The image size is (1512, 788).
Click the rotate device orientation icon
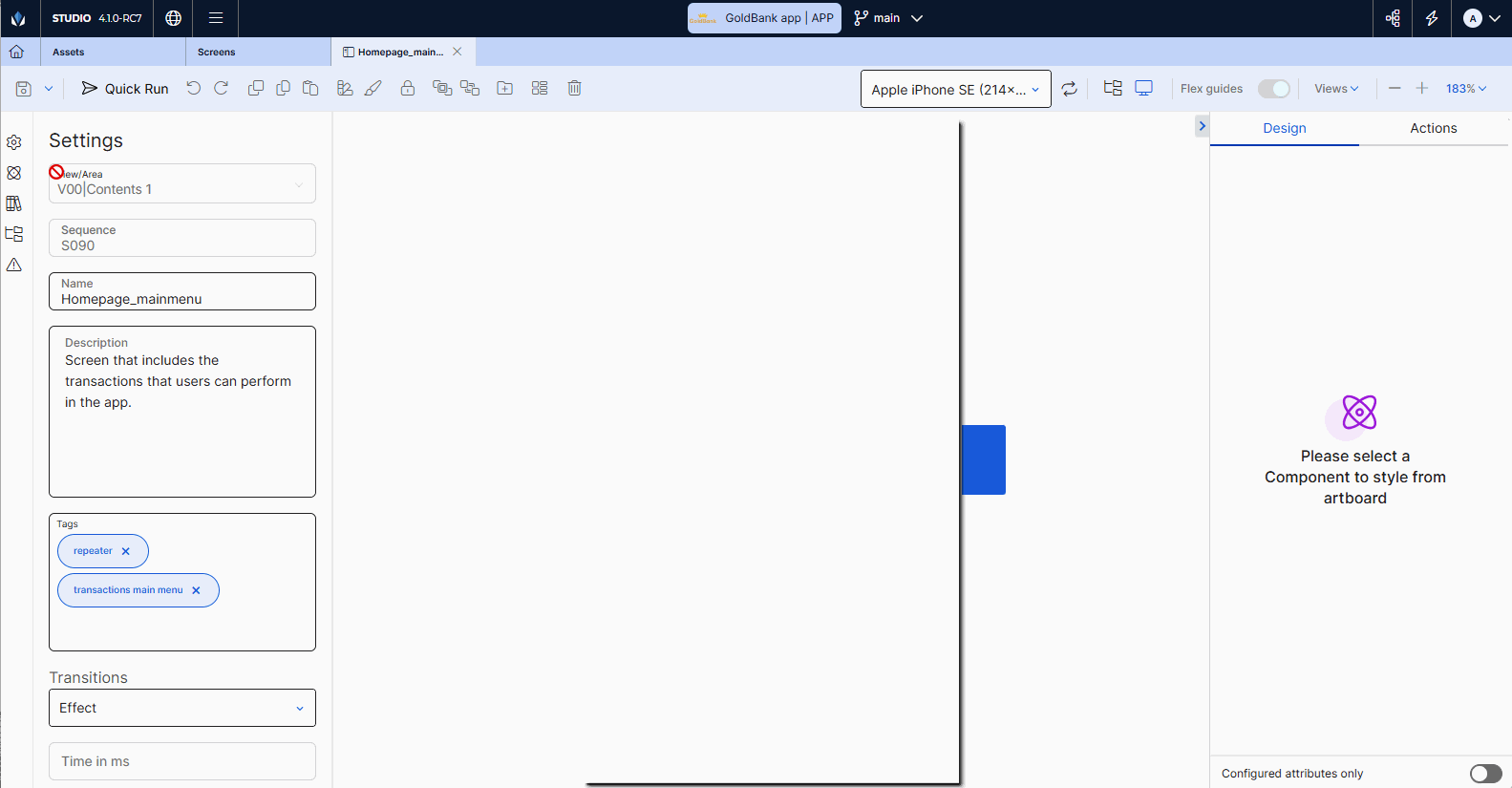1070,89
